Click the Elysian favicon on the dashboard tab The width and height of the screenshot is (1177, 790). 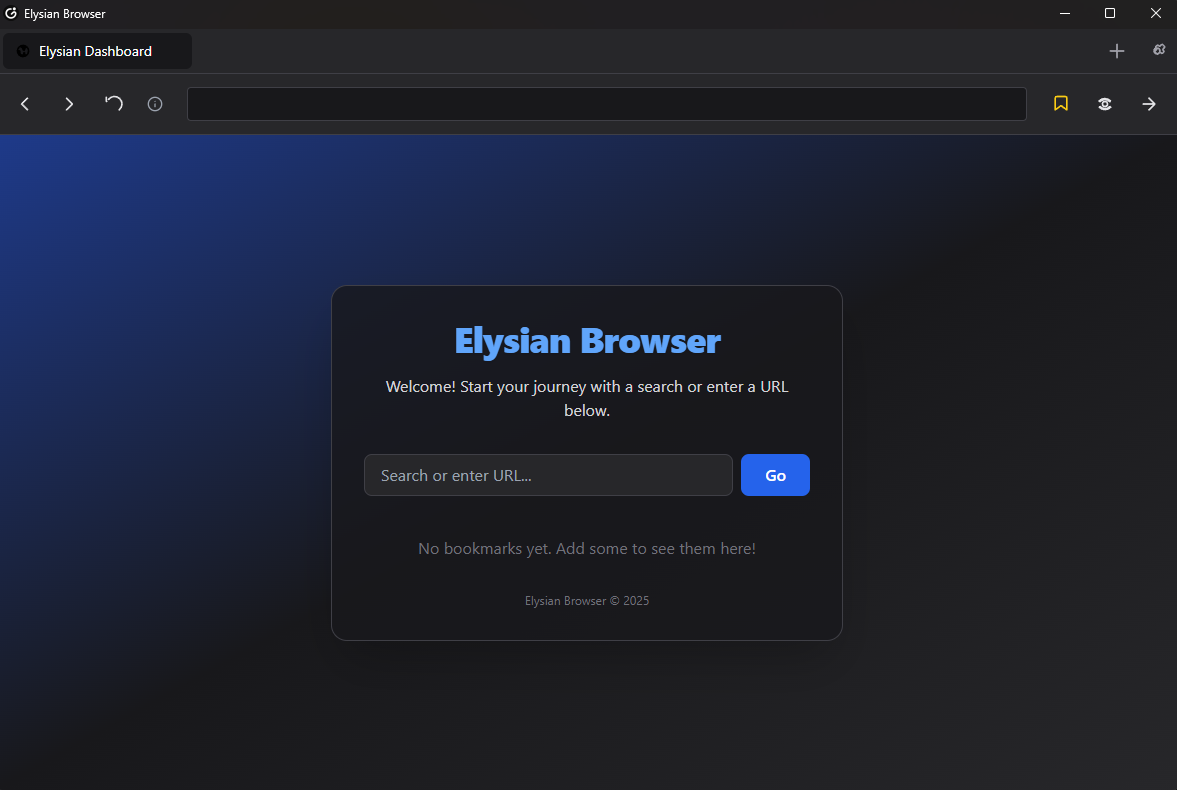pos(22,50)
